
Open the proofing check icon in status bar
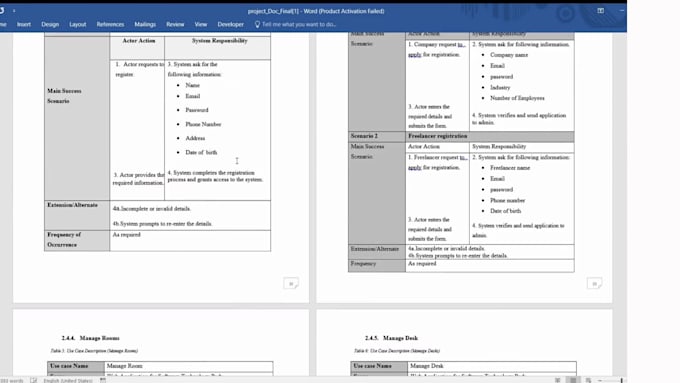coord(34,380)
